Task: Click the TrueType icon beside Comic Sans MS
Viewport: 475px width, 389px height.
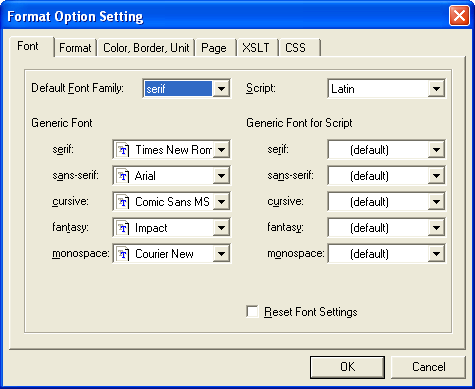Action: 123,202
